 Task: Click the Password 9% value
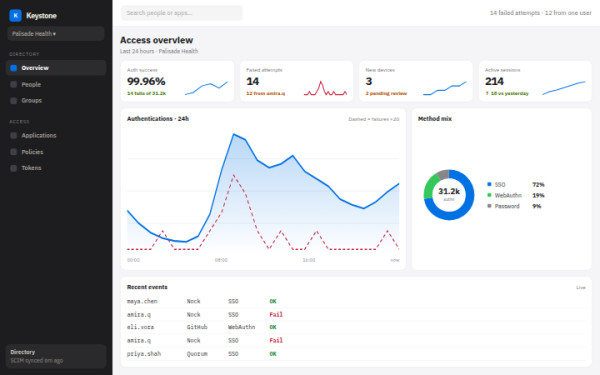(x=537, y=206)
